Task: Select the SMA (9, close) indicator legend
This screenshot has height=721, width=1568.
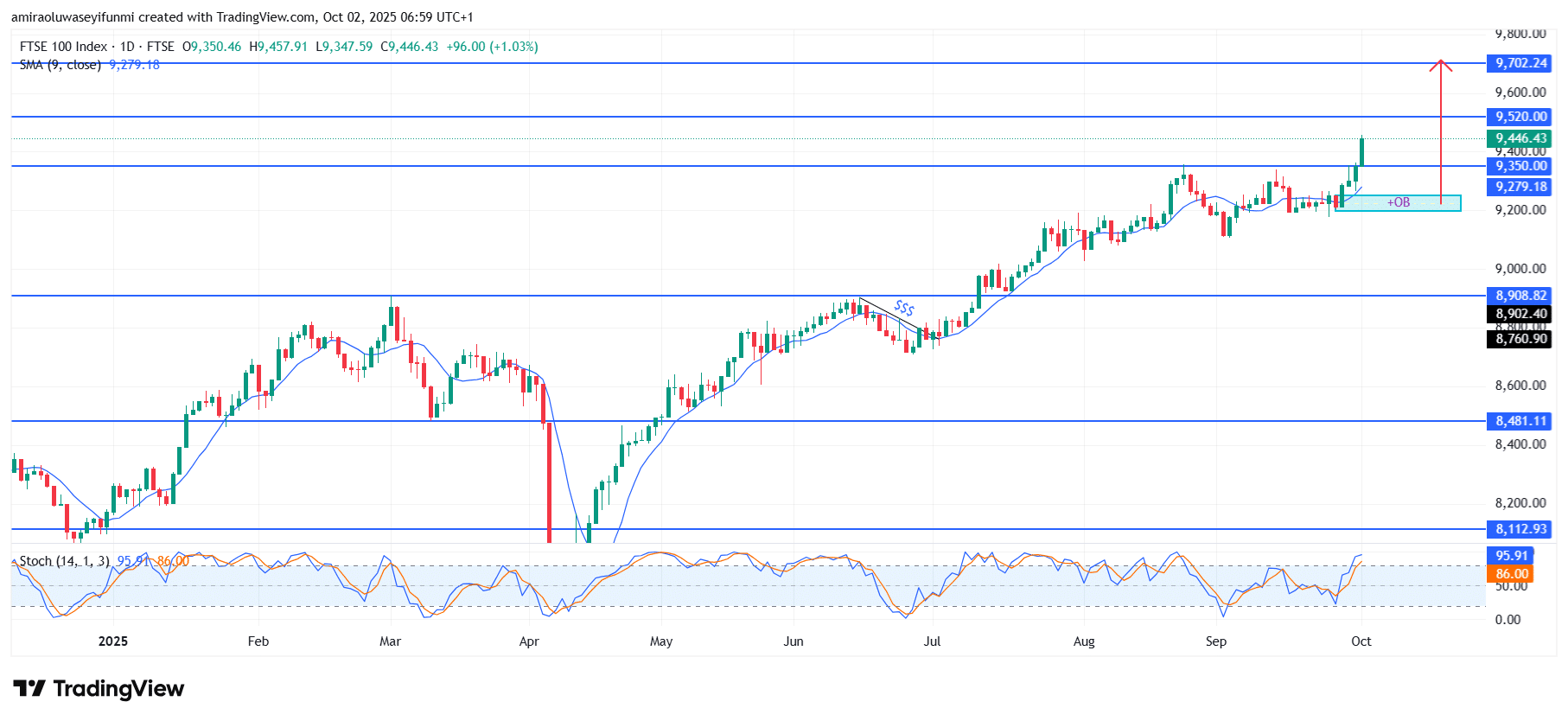Action: [61, 65]
